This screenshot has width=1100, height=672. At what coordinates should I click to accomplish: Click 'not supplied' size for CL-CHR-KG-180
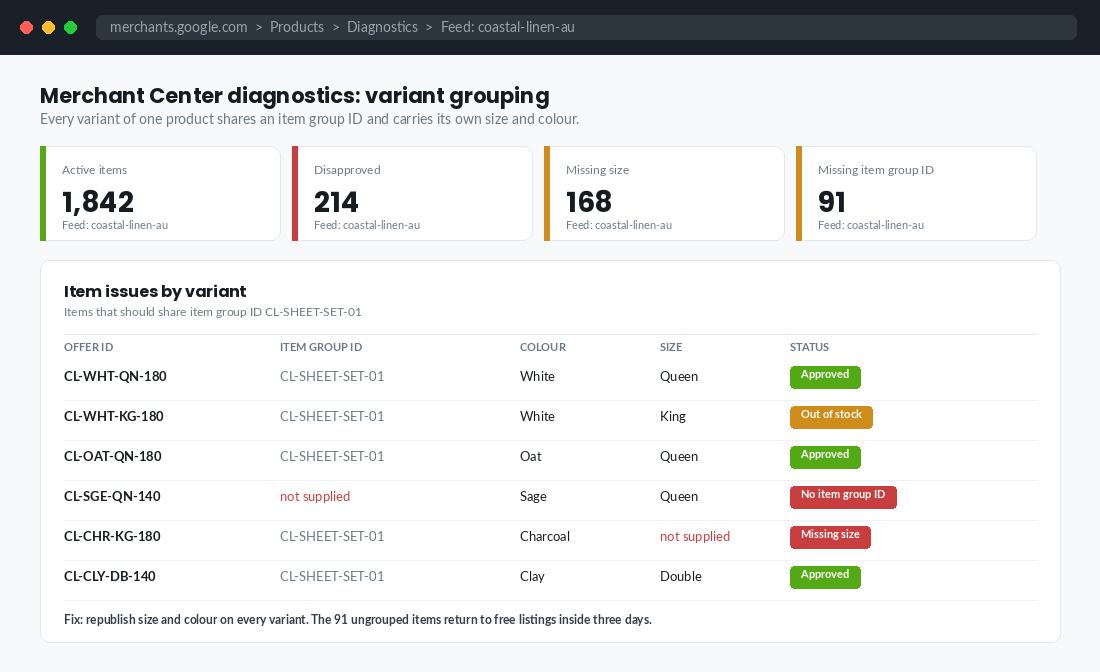click(695, 537)
